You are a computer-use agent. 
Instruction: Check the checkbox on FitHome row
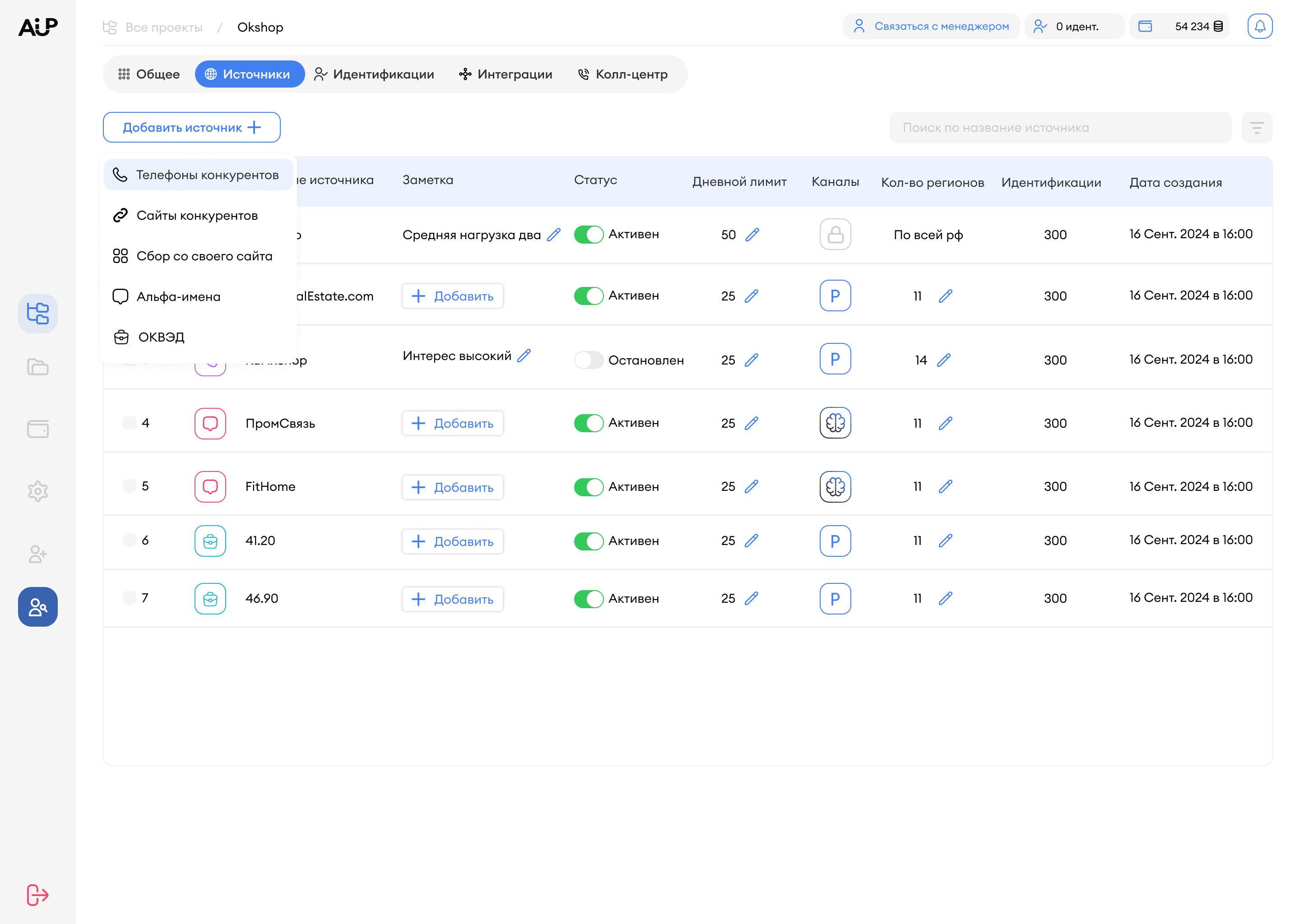point(129,486)
